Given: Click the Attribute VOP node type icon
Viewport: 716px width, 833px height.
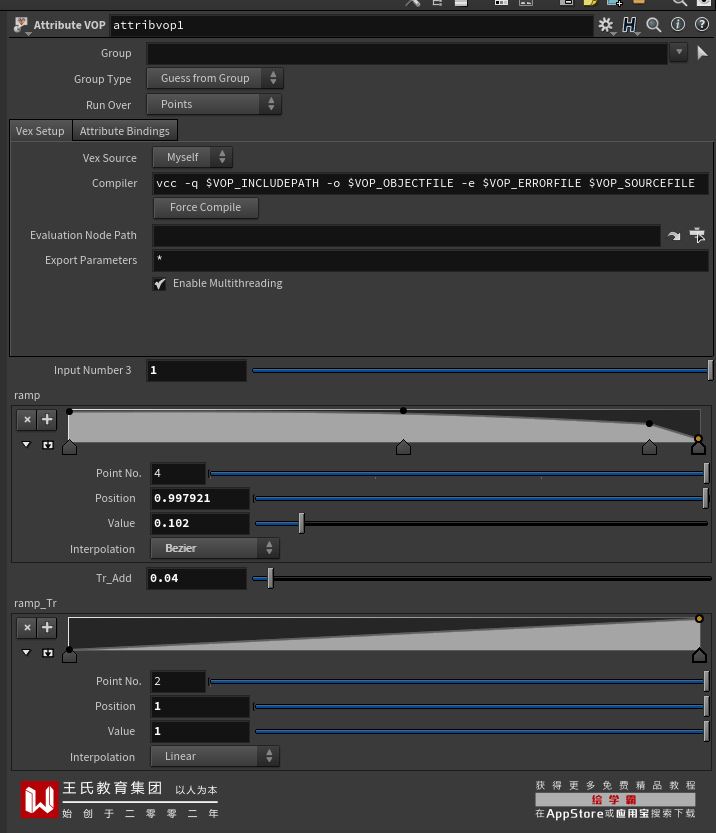Looking at the screenshot, I should click(x=21, y=24).
